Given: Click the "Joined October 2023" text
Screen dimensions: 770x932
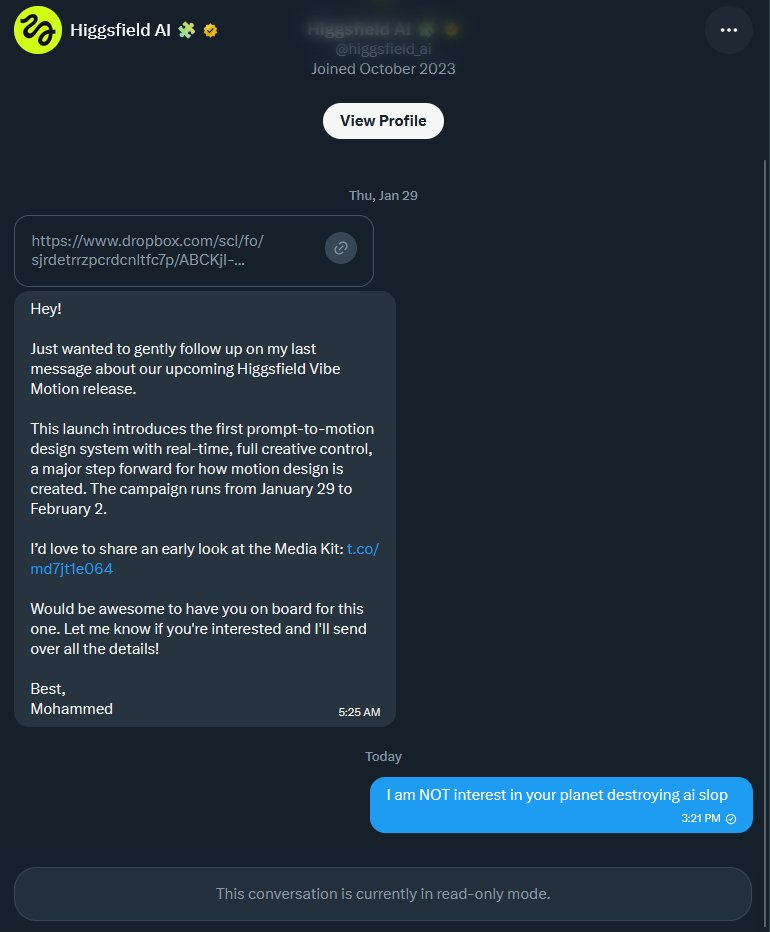Looking at the screenshot, I should (x=383, y=69).
